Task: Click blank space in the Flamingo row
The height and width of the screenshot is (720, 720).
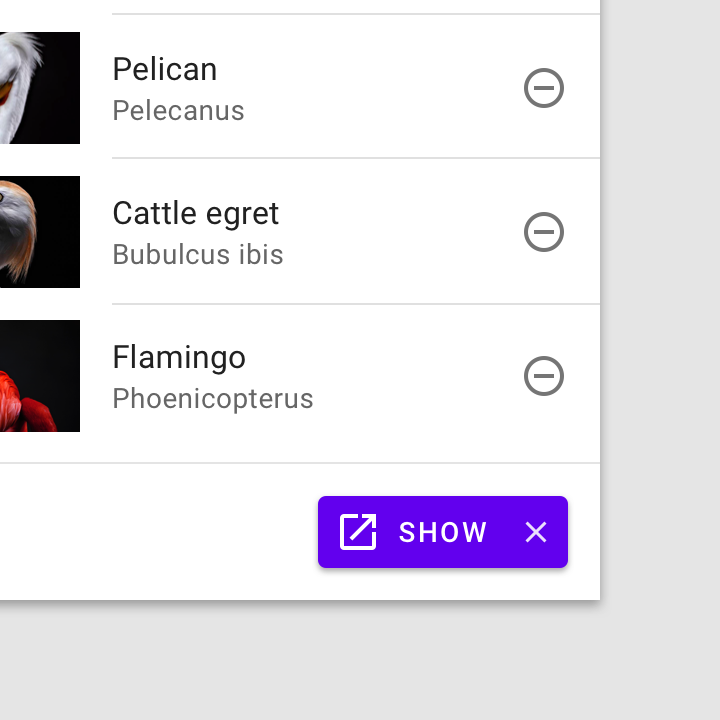Action: pyautogui.click(x=420, y=376)
